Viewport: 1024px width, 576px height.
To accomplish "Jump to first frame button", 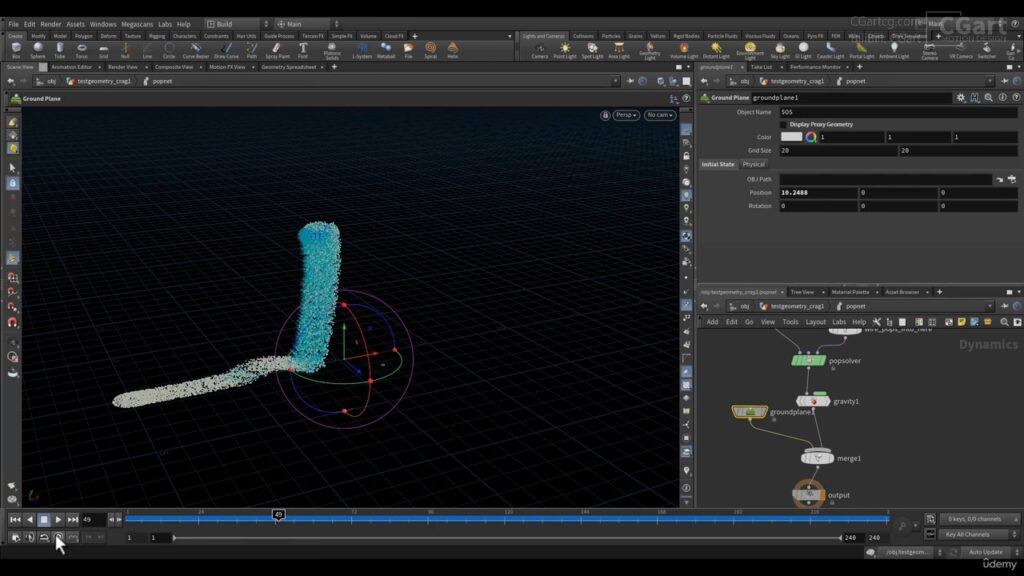I will [15, 520].
